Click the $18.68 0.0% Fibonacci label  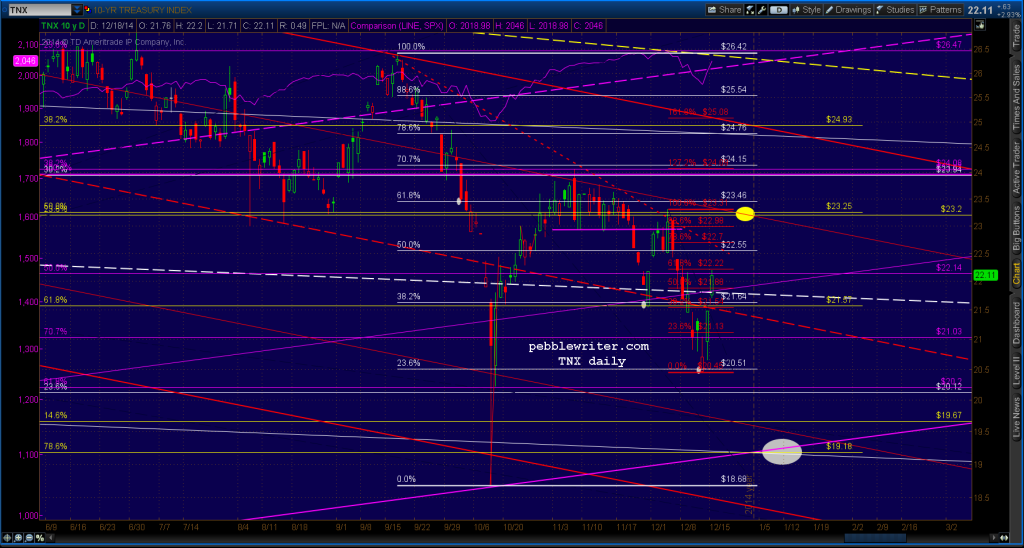click(733, 479)
